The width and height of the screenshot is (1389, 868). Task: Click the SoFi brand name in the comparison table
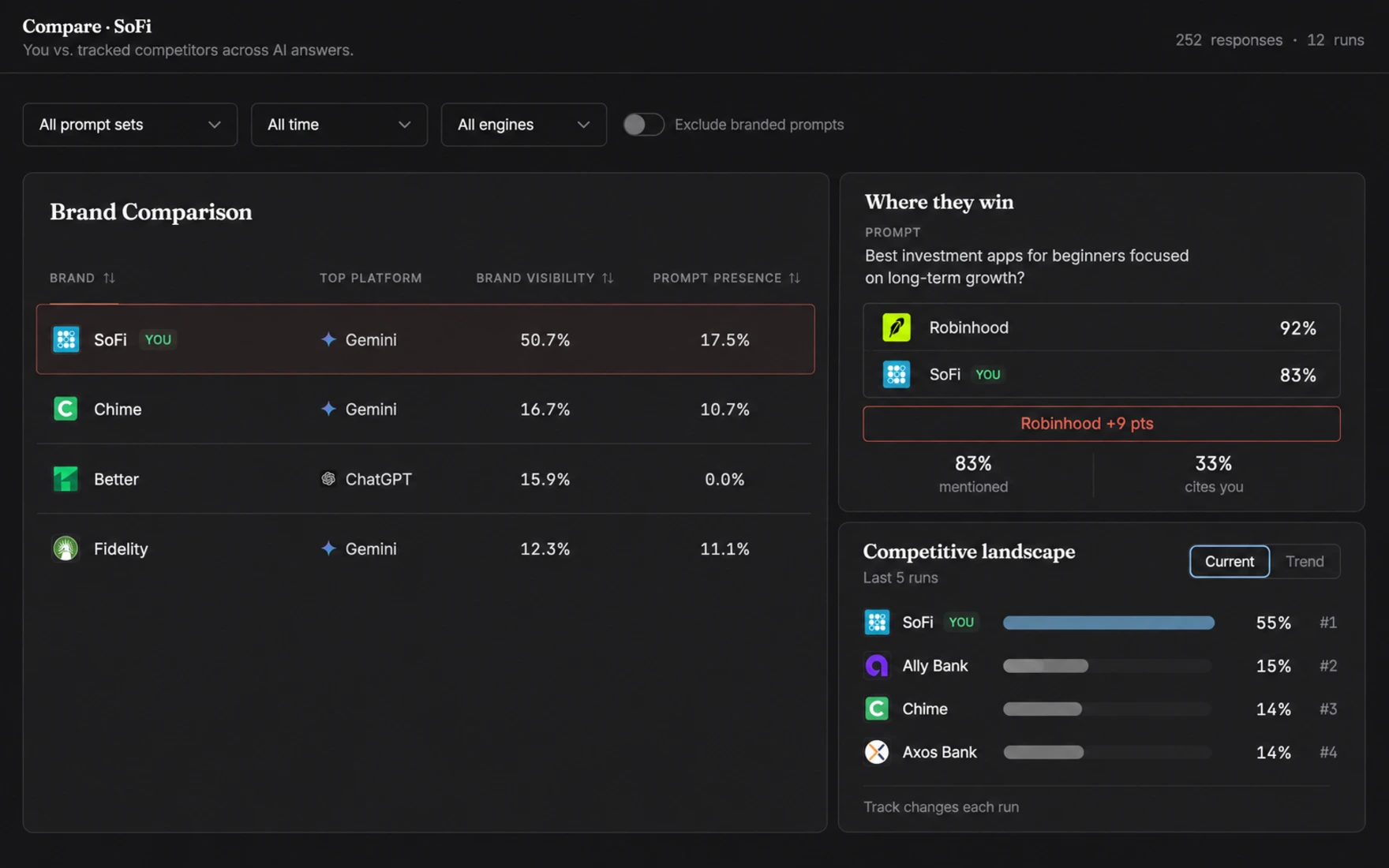click(x=110, y=339)
